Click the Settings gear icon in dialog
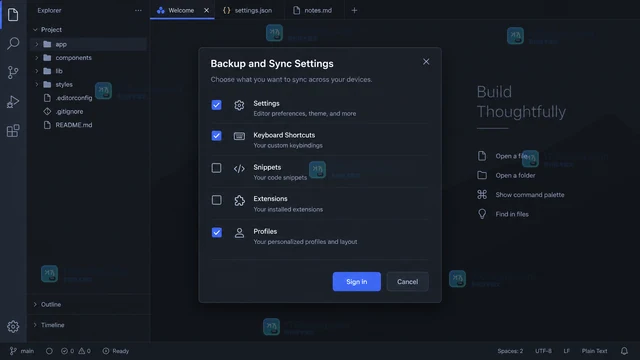The image size is (640, 360). click(x=239, y=105)
